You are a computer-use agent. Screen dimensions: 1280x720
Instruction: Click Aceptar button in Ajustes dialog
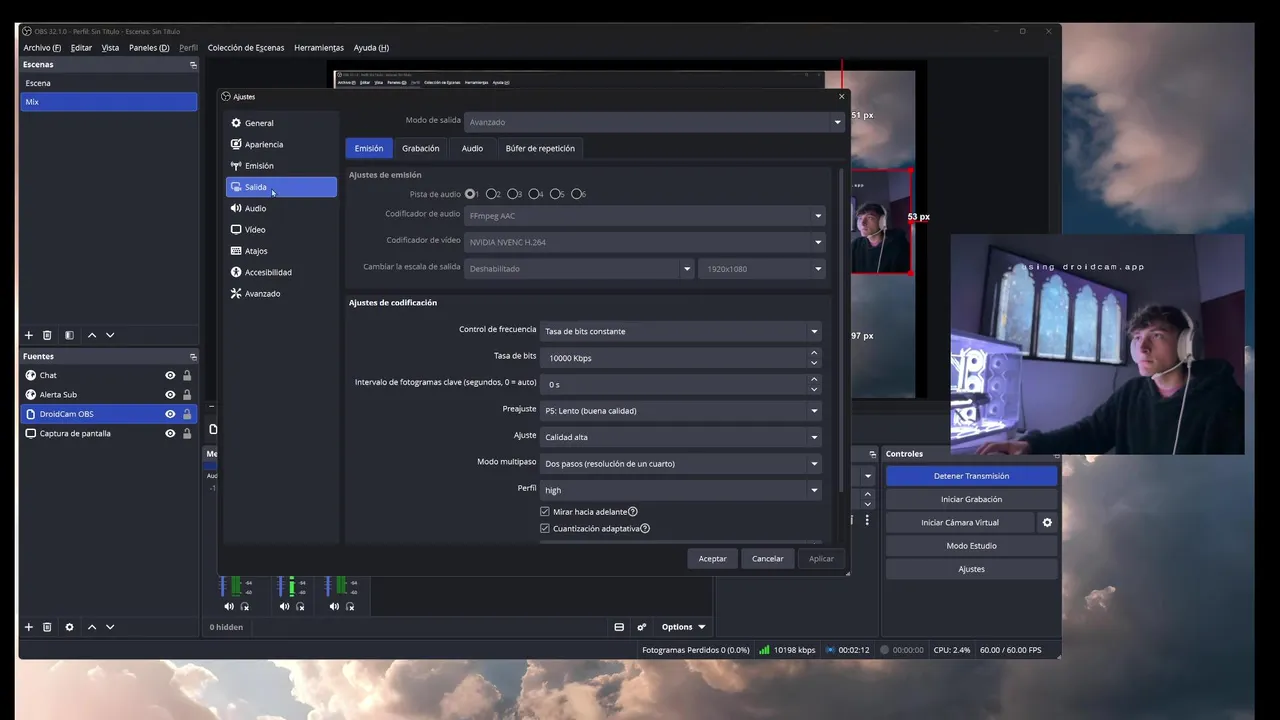pyautogui.click(x=713, y=559)
